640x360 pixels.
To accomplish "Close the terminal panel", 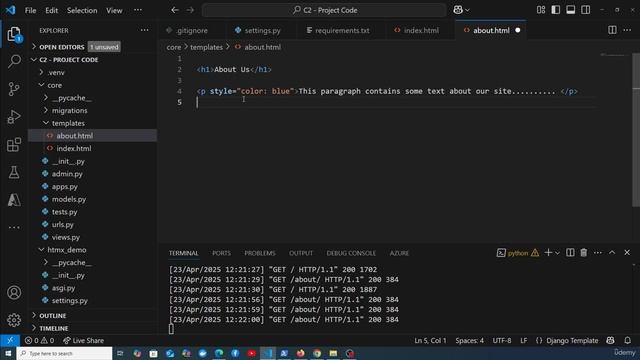I will coord(627,253).
